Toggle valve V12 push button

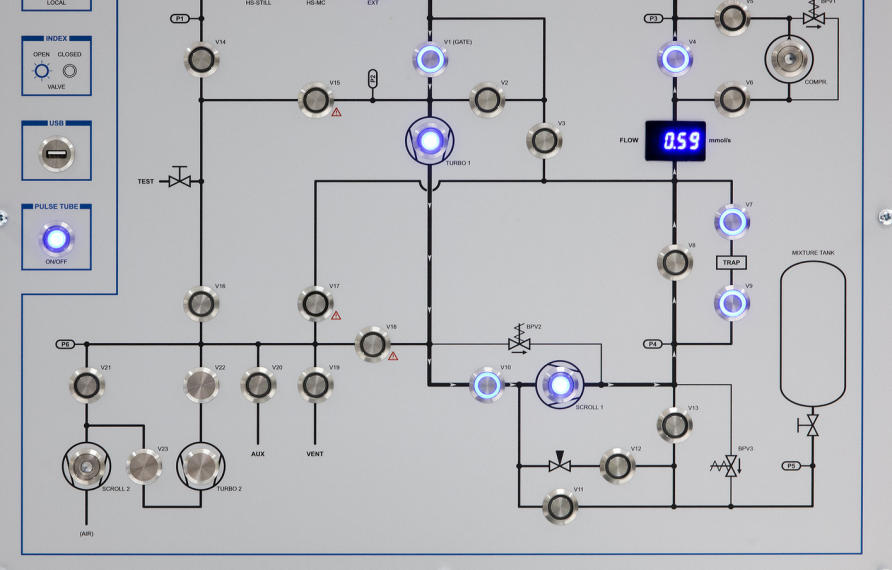click(618, 466)
